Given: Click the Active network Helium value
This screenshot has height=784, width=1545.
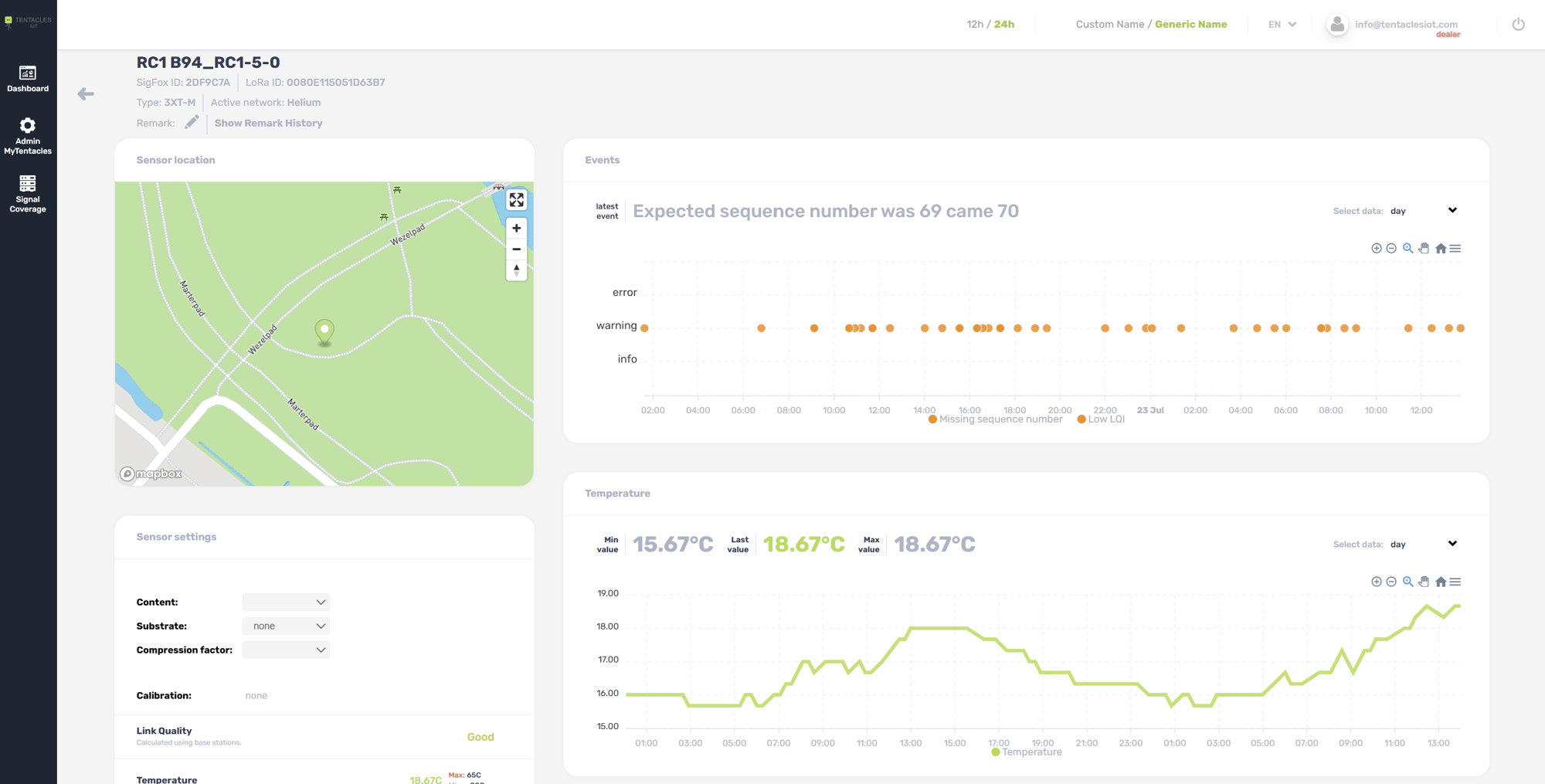Looking at the screenshot, I should pos(304,102).
